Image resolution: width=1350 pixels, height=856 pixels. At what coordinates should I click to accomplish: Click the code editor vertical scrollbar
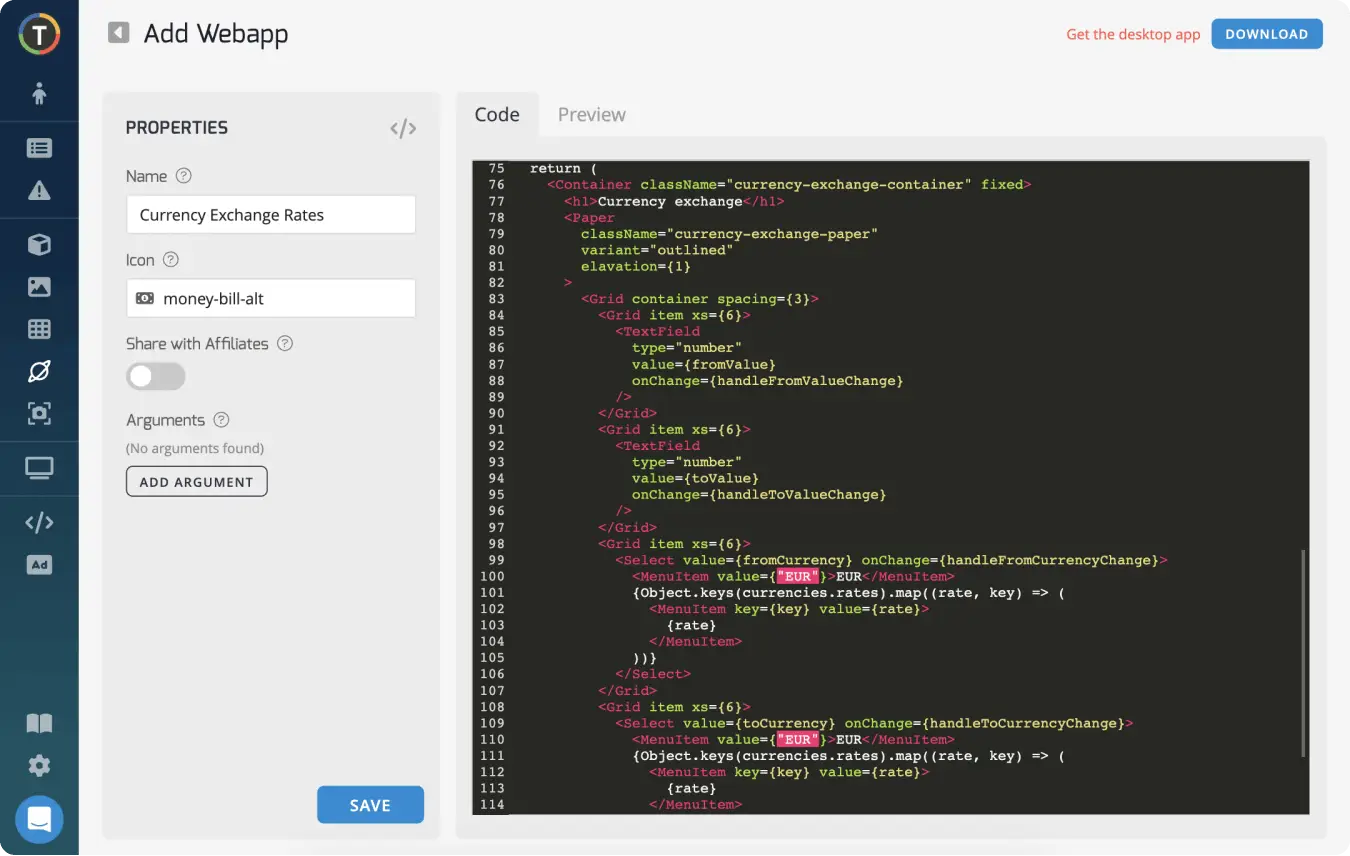pyautogui.click(x=1303, y=650)
